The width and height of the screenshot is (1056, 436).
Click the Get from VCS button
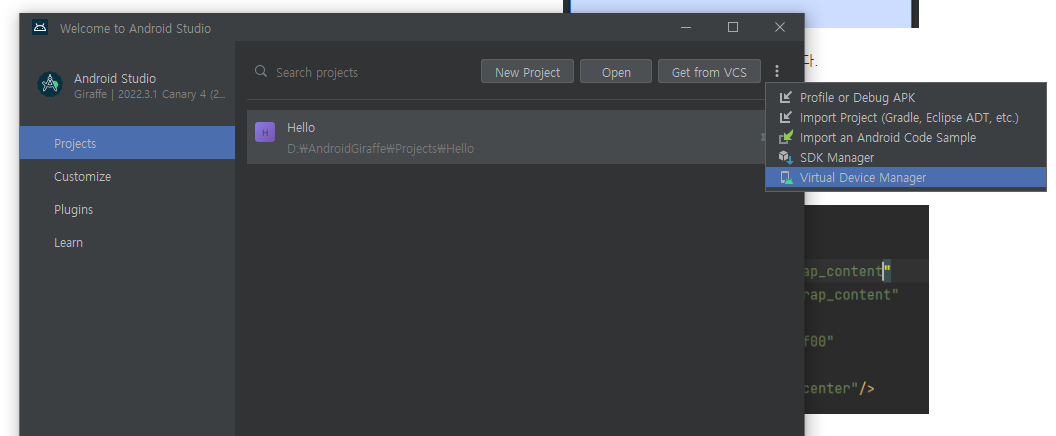709,71
